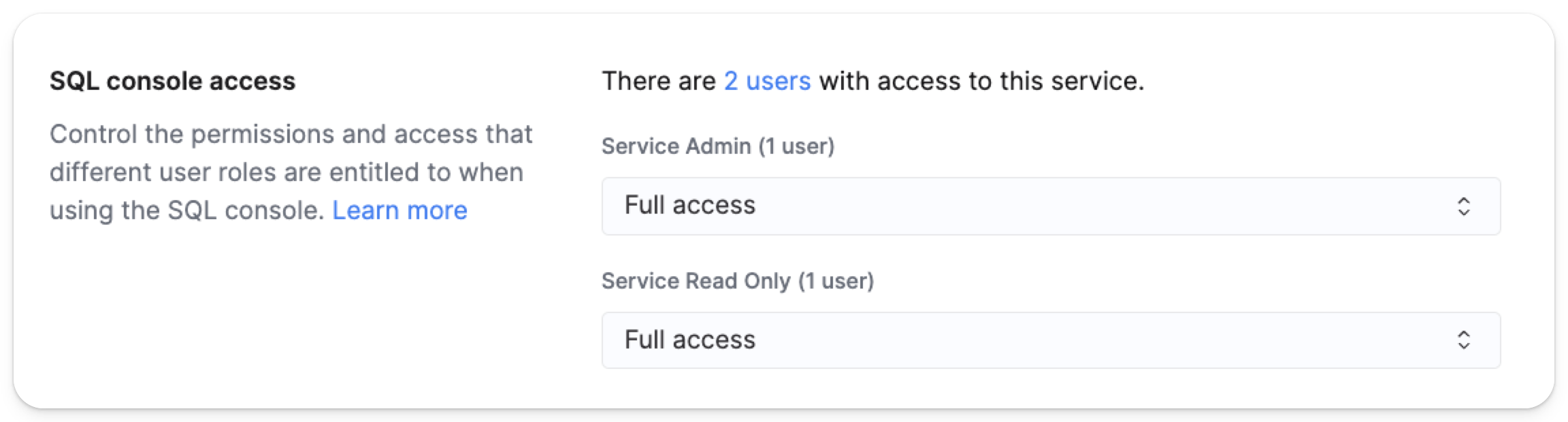Click the text 'with access to this service'
The image size is (1568, 422).
coord(981,81)
